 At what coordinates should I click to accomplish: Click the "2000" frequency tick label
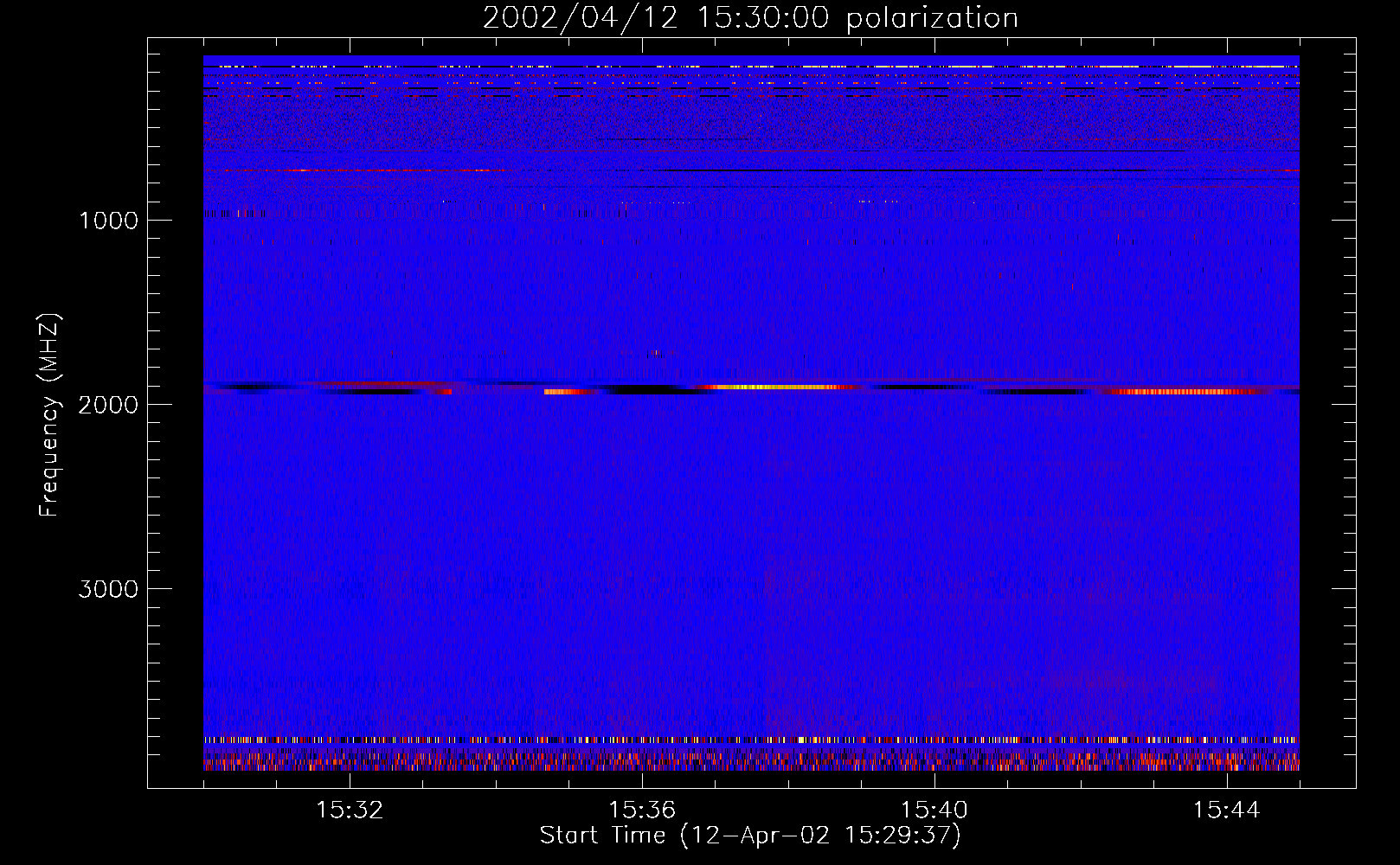pyautogui.click(x=108, y=405)
